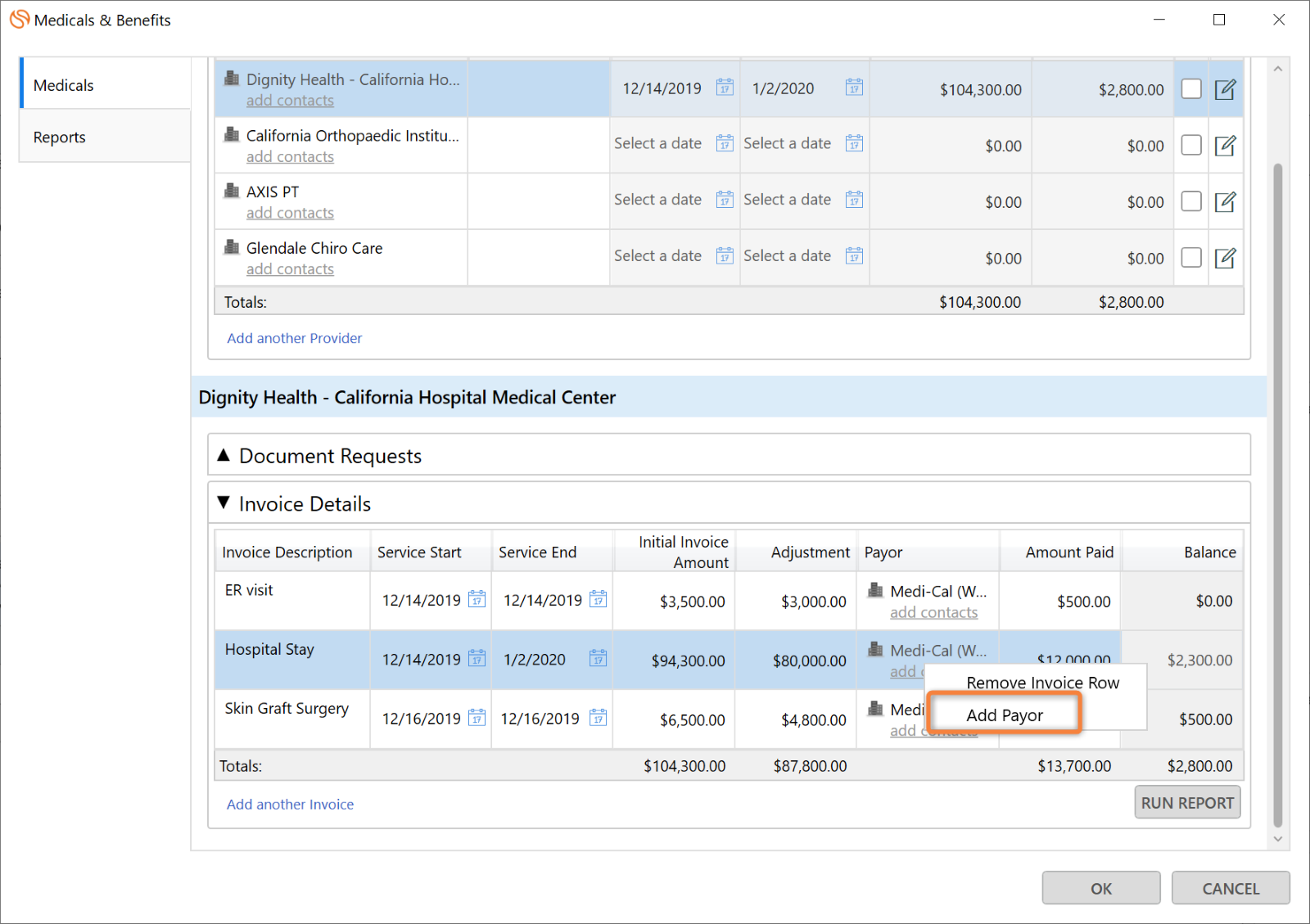Click add contacts under California Orthopaedic Institute
Screen dimensions: 1310x924
(290, 157)
